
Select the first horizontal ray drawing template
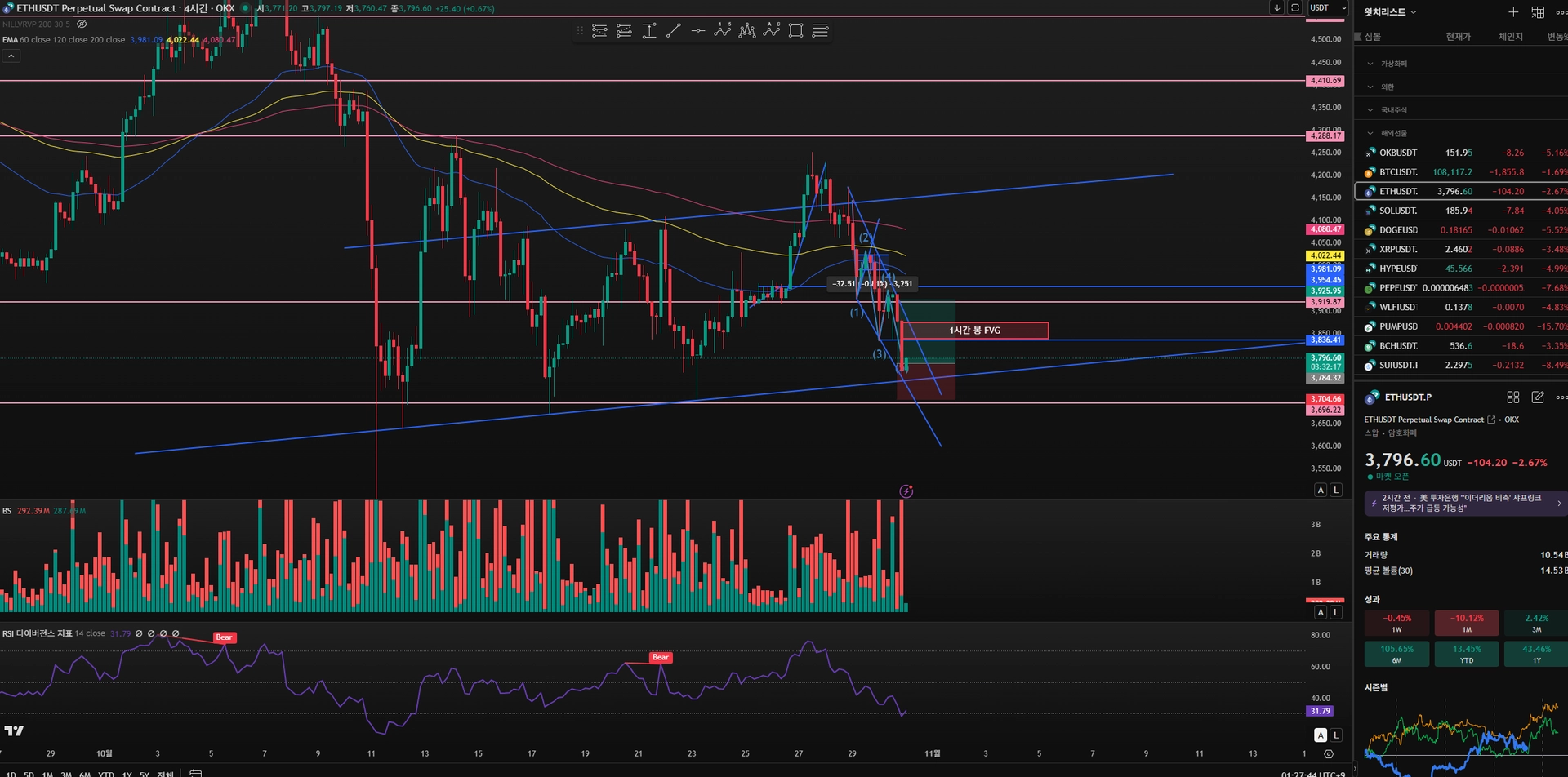pos(599,31)
